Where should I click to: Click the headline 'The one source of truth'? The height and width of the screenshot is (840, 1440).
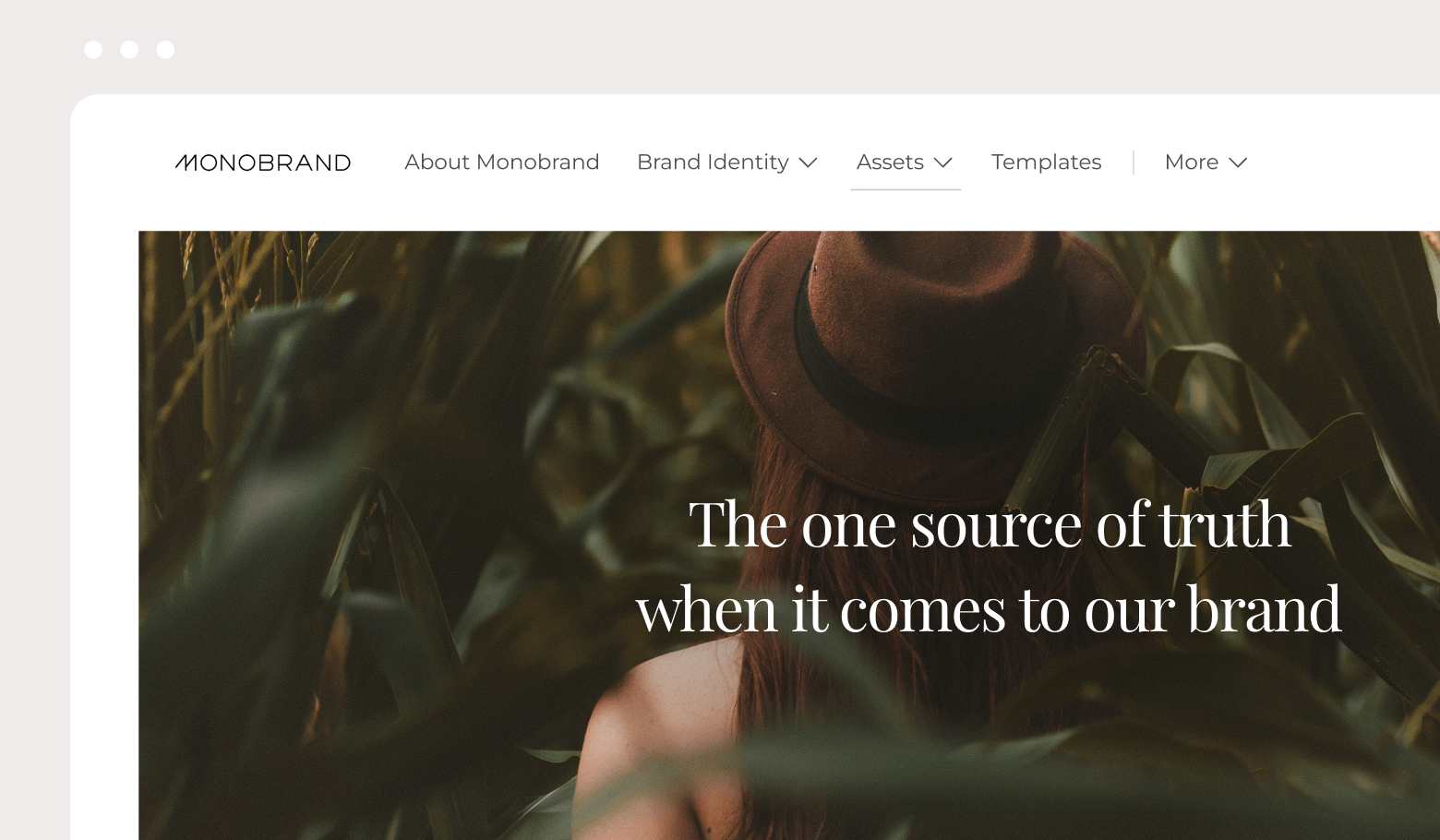click(990, 524)
